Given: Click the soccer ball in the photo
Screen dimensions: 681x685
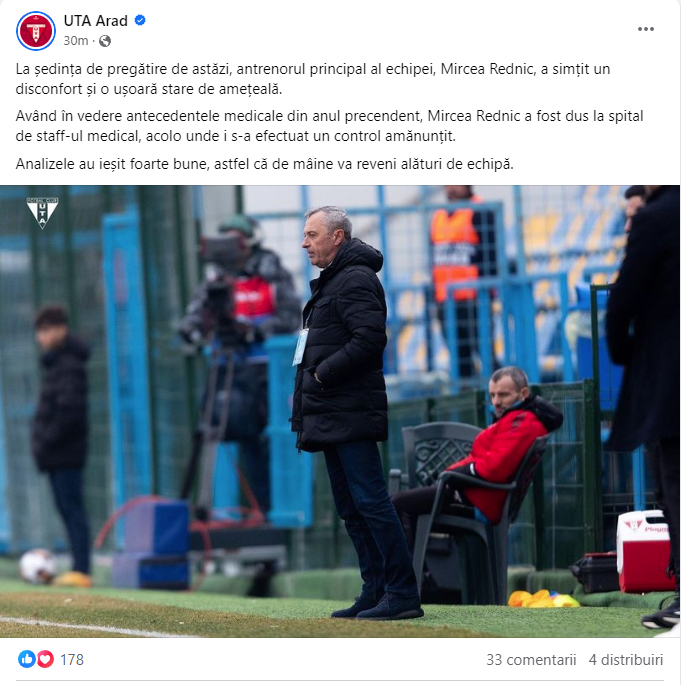Looking at the screenshot, I should click(x=38, y=566).
